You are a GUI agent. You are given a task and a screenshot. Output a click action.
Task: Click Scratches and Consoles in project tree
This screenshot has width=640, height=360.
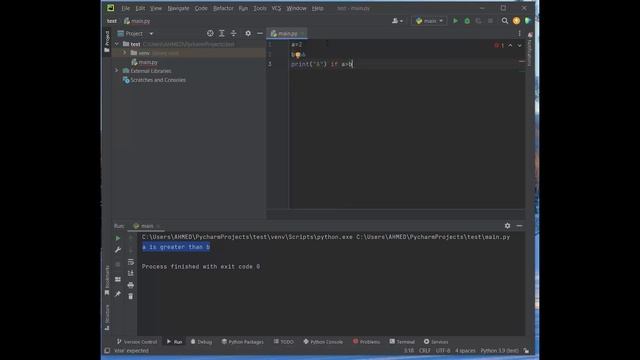tap(154, 80)
